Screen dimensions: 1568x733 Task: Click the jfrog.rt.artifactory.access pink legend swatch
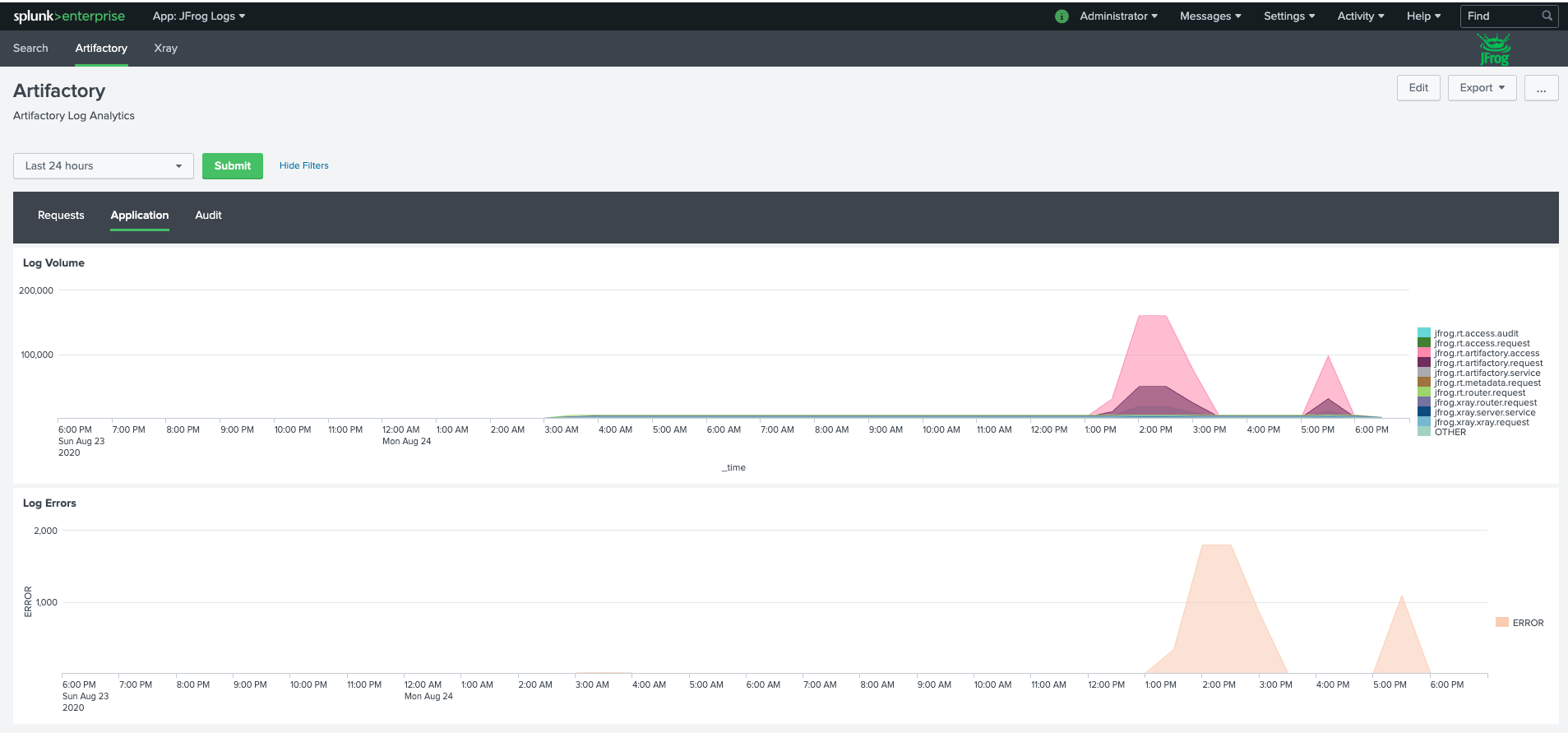(x=1424, y=353)
